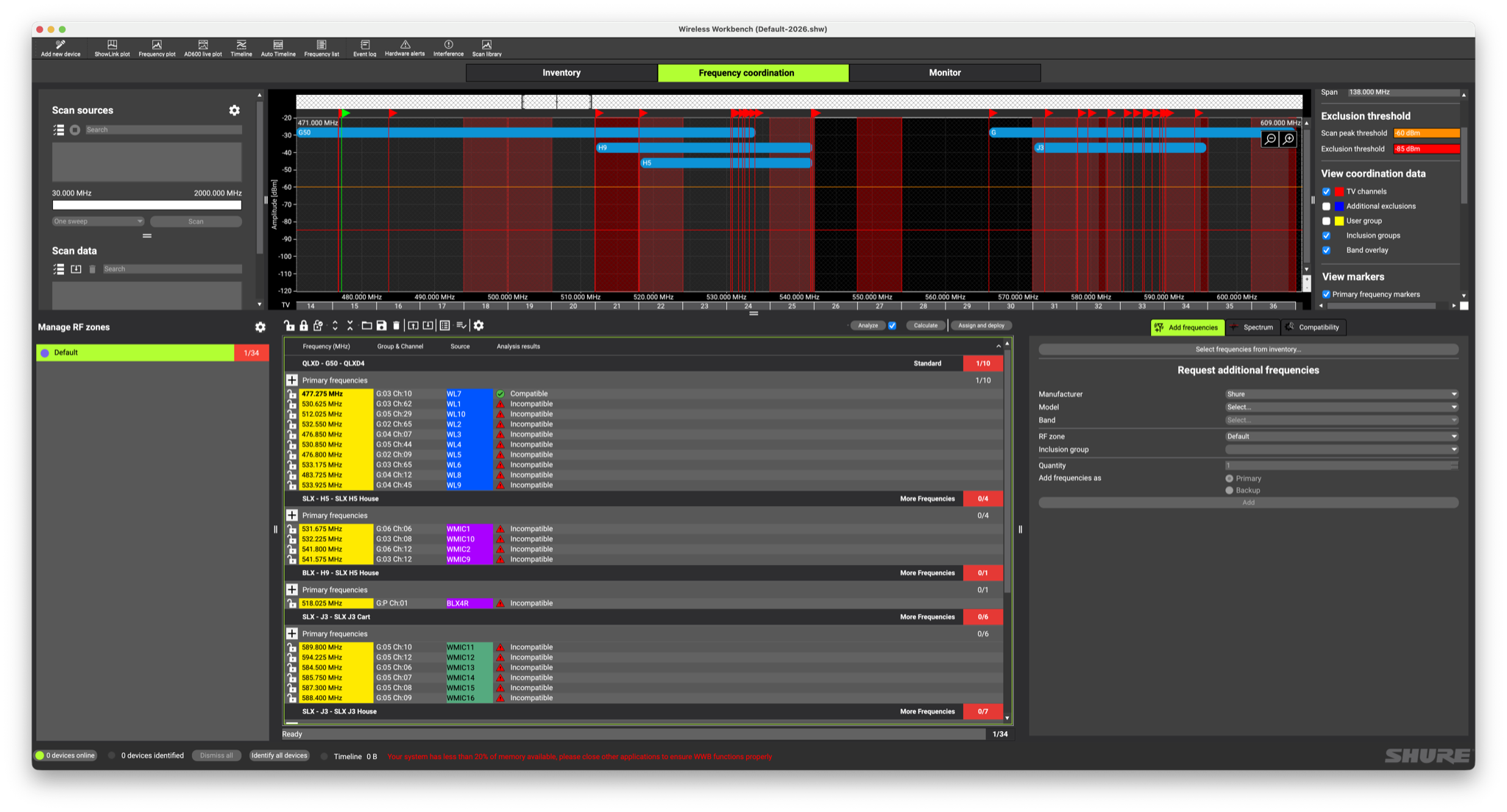
Task: Switch to the Inventory tab
Action: pyautogui.click(x=561, y=73)
